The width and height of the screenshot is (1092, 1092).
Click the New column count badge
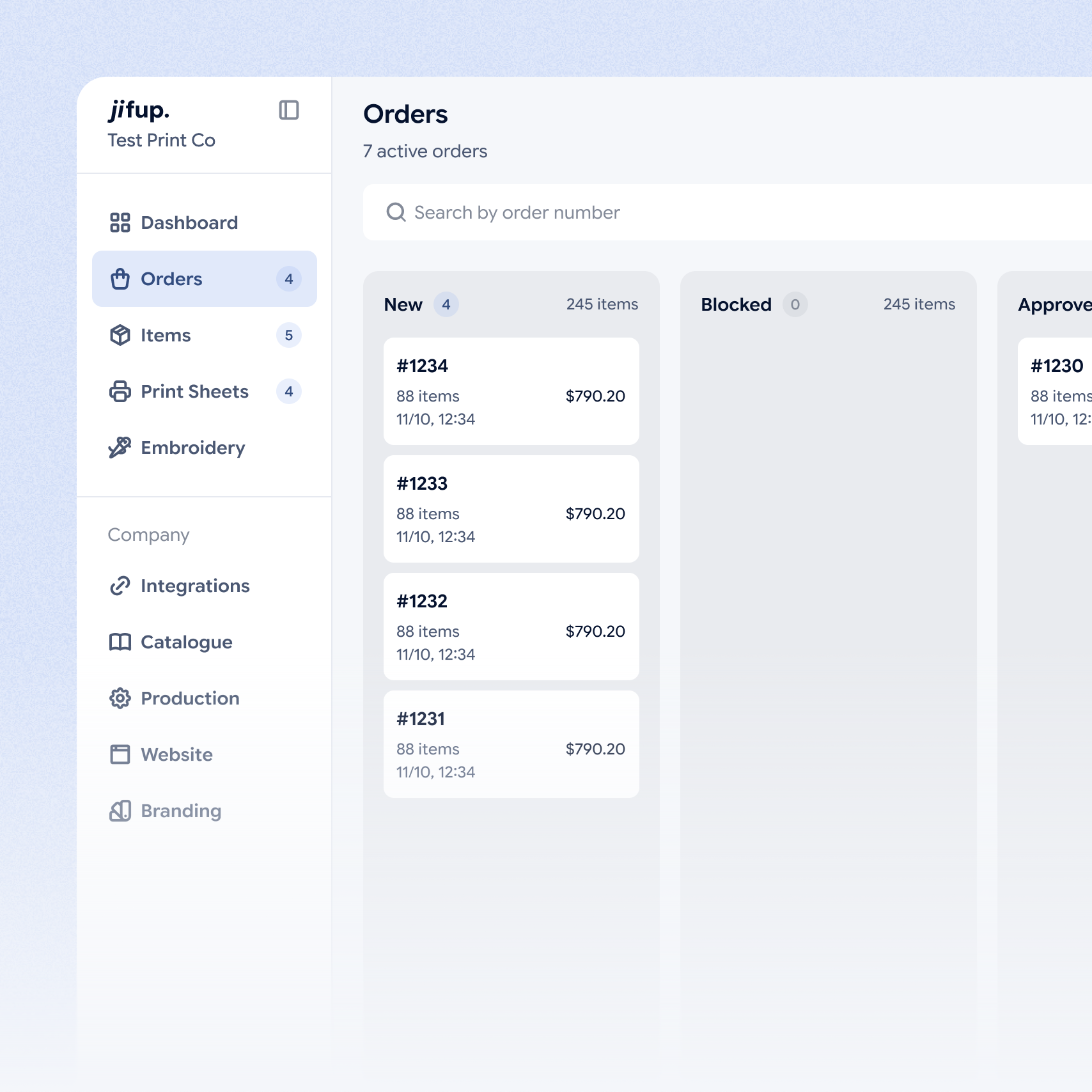pyautogui.click(x=446, y=304)
